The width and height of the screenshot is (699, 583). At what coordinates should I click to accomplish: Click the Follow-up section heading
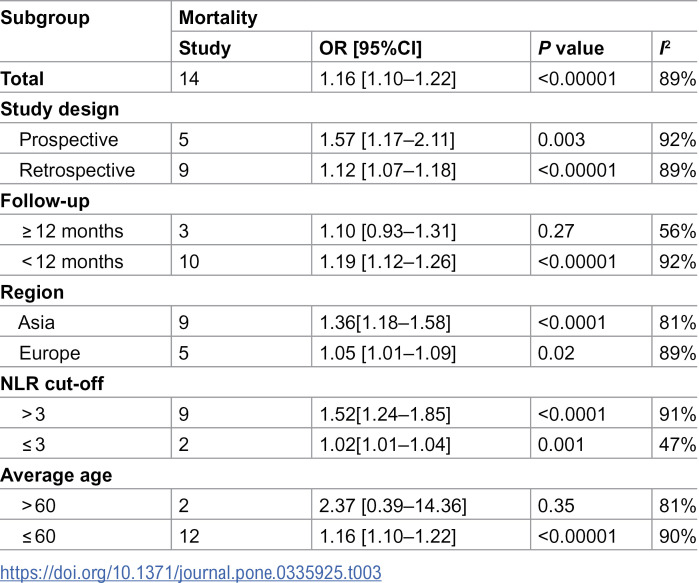pyautogui.click(x=45, y=201)
